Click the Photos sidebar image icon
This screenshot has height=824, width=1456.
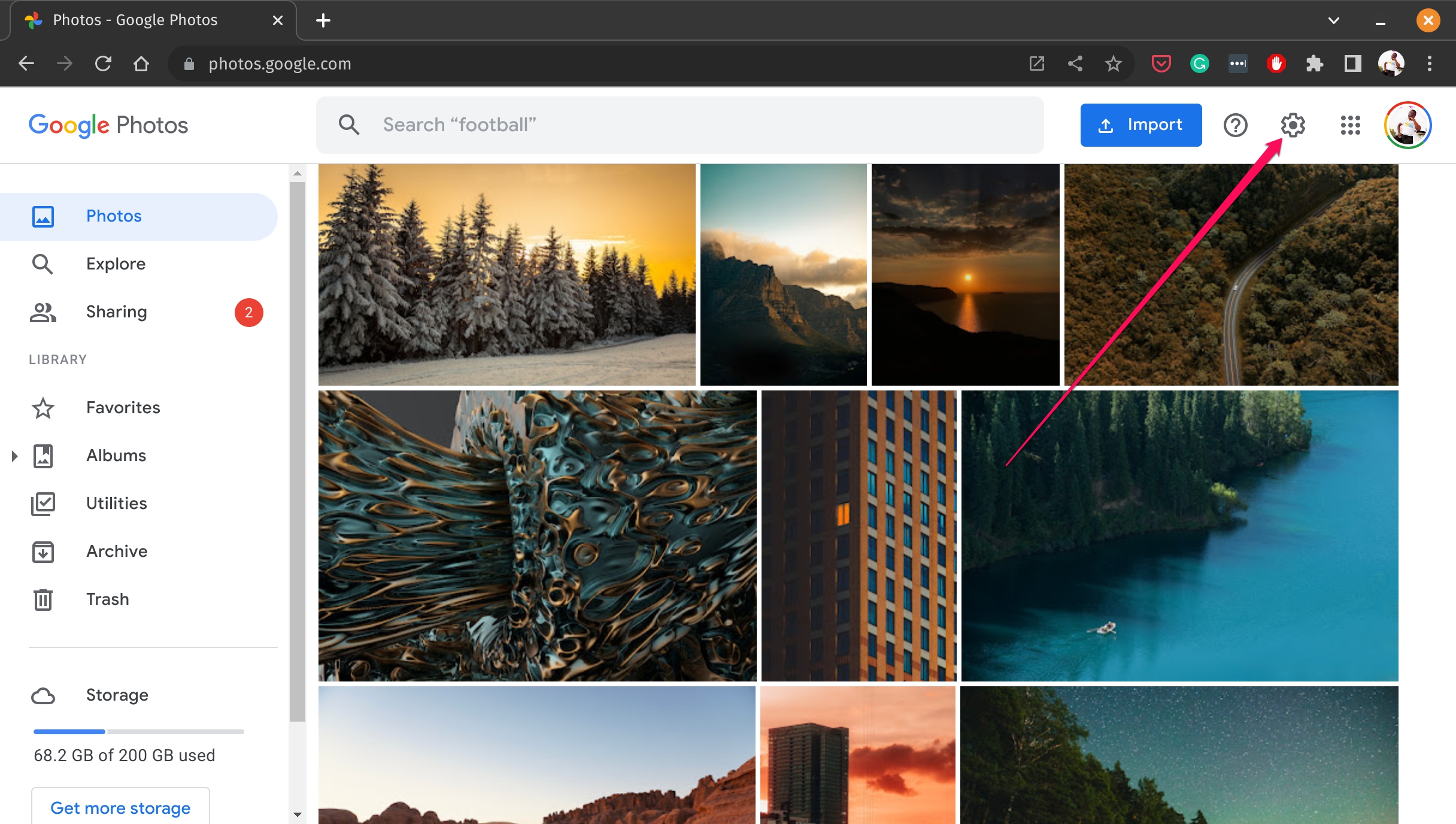pos(43,216)
